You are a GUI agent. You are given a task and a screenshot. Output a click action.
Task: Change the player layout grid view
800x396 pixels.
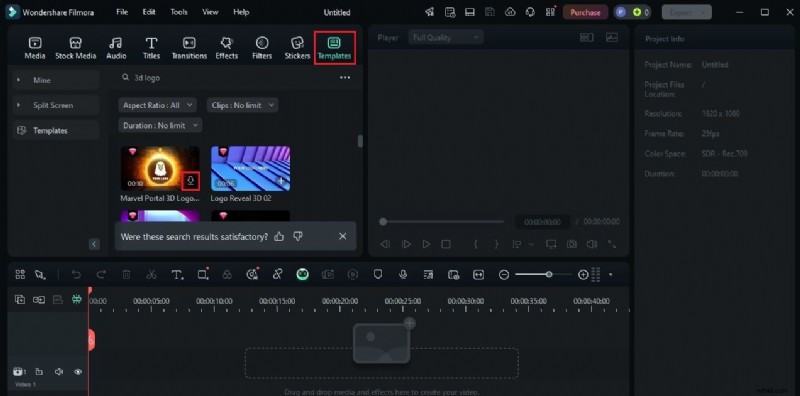click(x=586, y=37)
